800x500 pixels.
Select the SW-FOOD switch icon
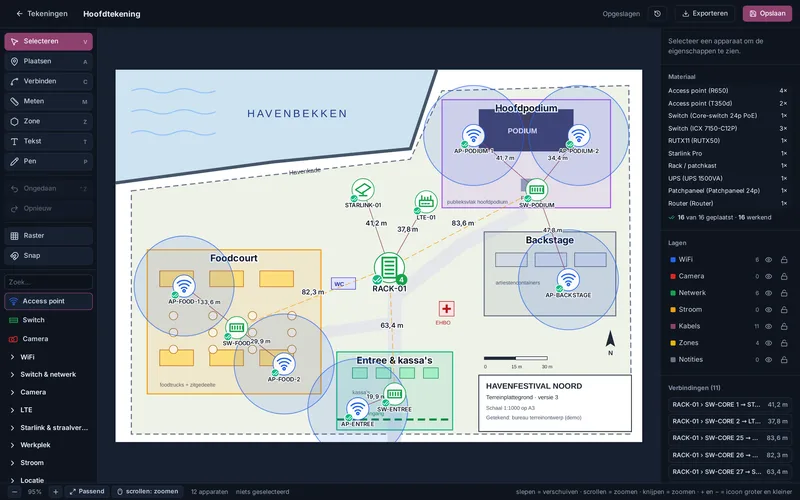tap(236, 328)
